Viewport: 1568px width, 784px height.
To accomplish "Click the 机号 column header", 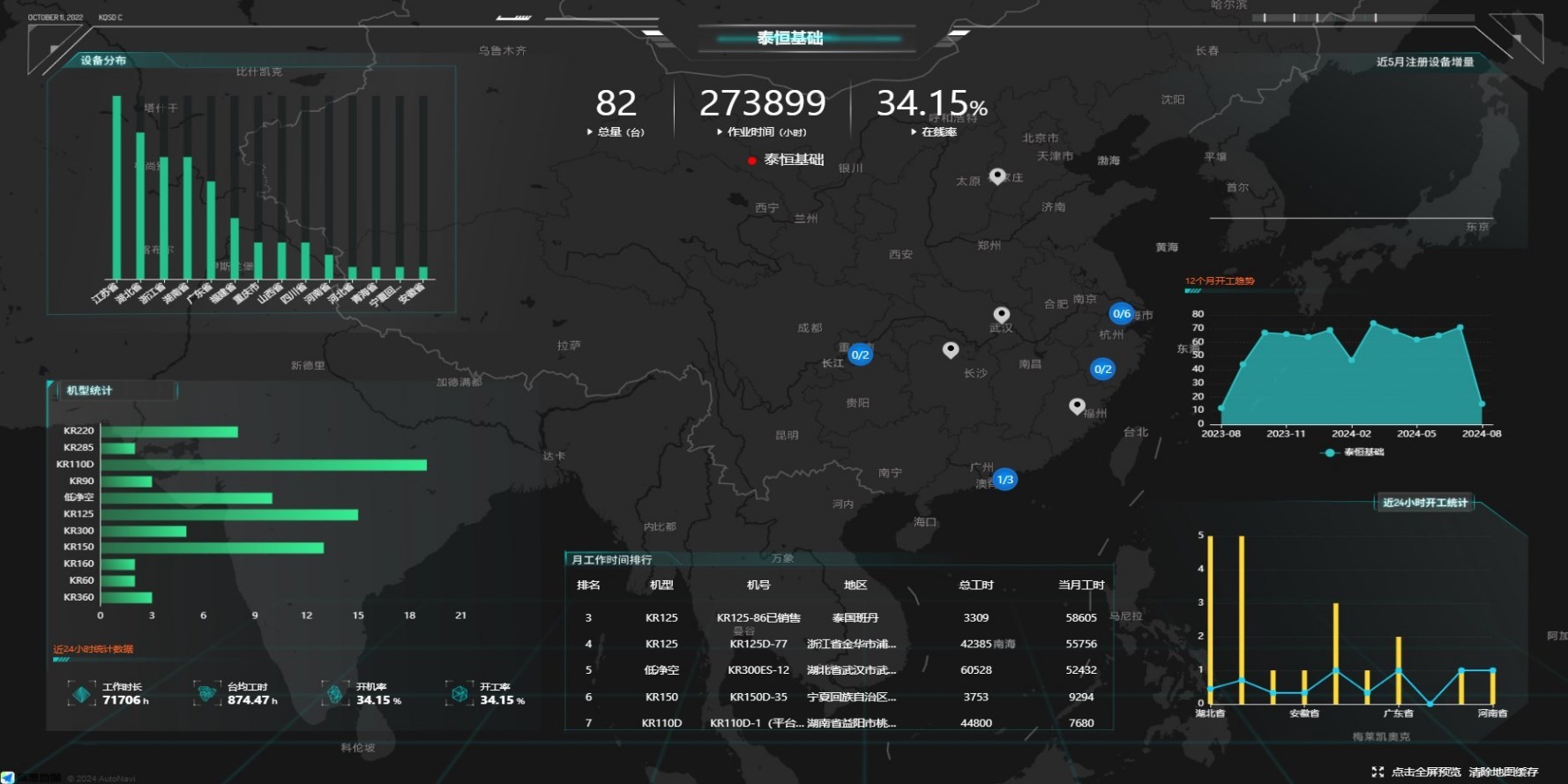I will (758, 585).
